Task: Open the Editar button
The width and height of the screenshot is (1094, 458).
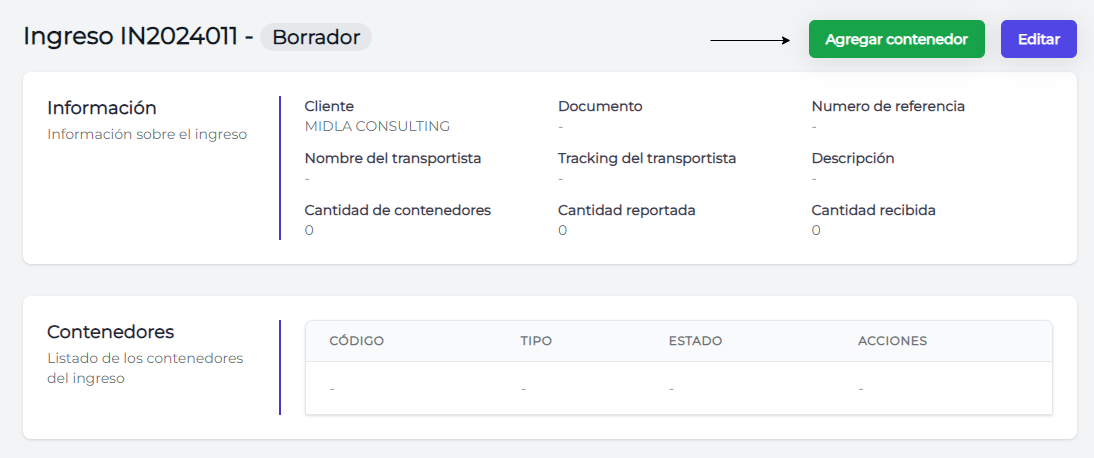Action: (1039, 39)
